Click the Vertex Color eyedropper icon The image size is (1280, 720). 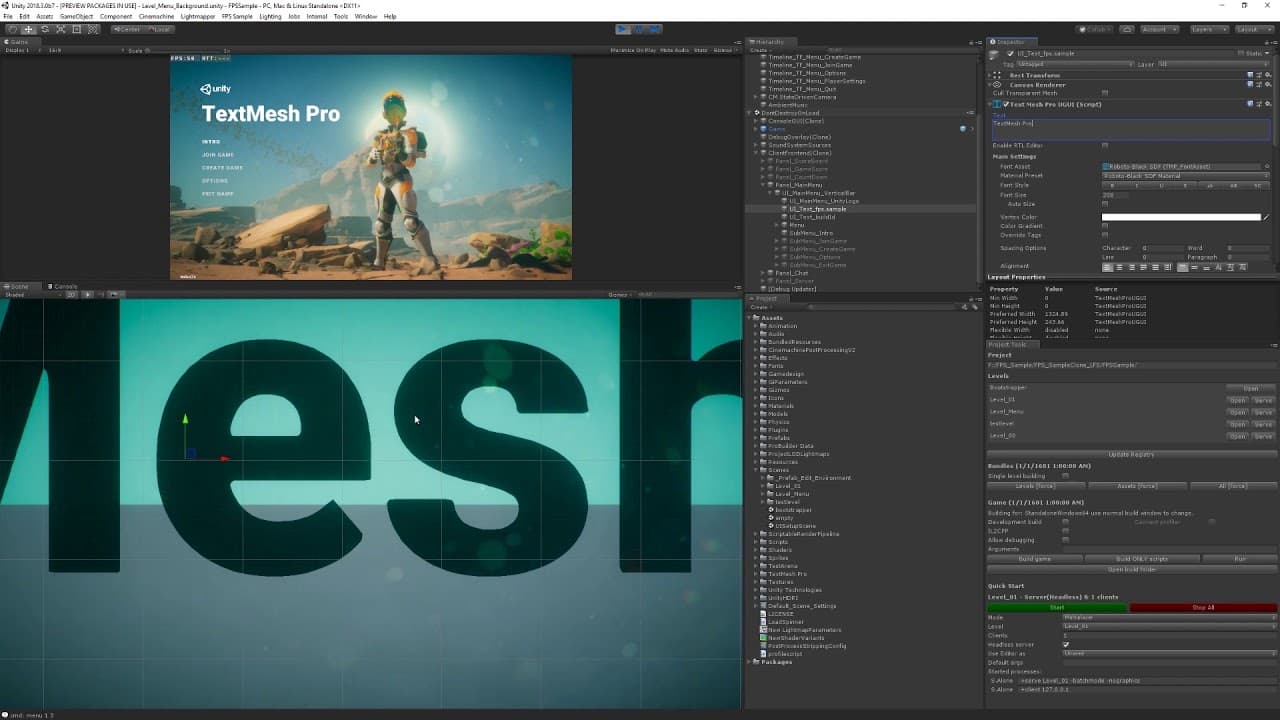[x=1266, y=217]
